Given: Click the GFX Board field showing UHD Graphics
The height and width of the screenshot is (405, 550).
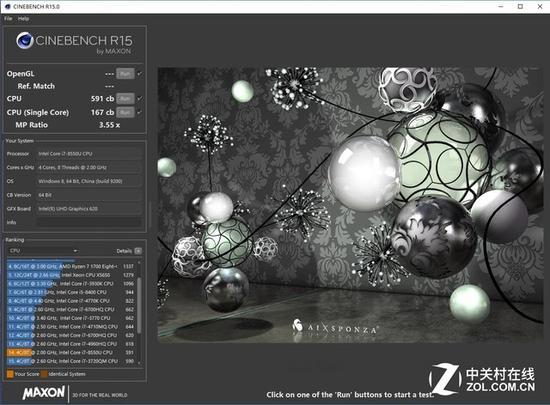Looking at the screenshot, I should [89, 209].
